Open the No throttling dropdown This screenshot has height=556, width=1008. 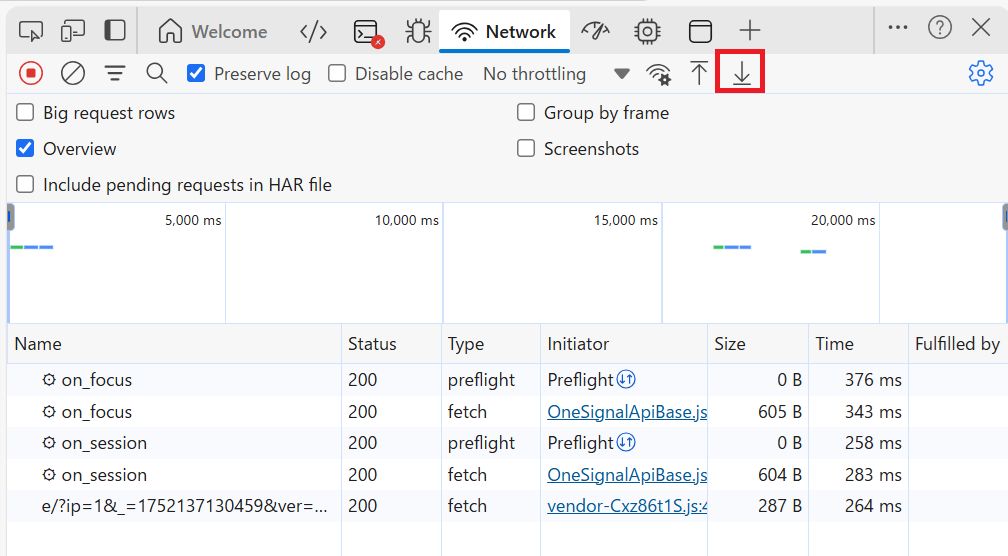[x=534, y=74]
